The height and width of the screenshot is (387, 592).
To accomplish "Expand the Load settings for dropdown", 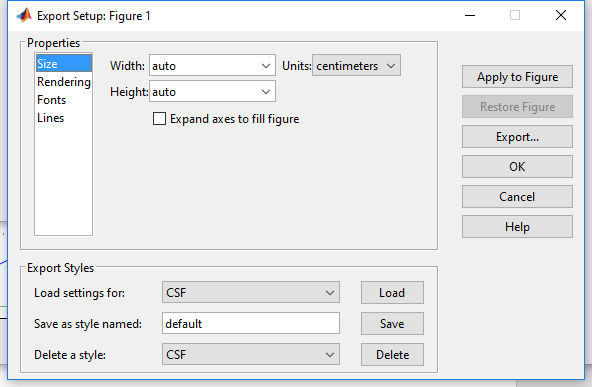I will (251, 292).
